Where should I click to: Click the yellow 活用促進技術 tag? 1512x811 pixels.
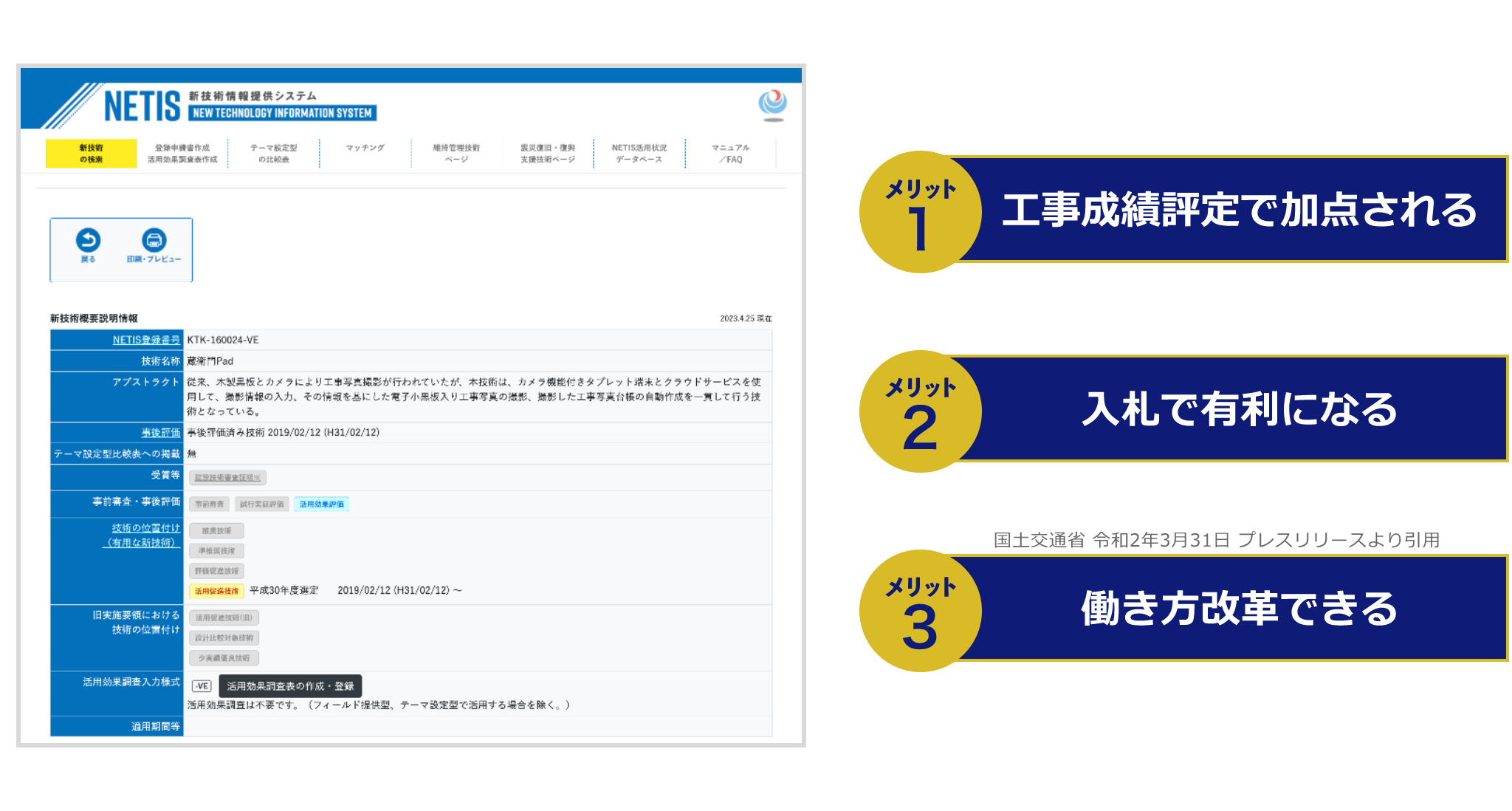tap(216, 591)
